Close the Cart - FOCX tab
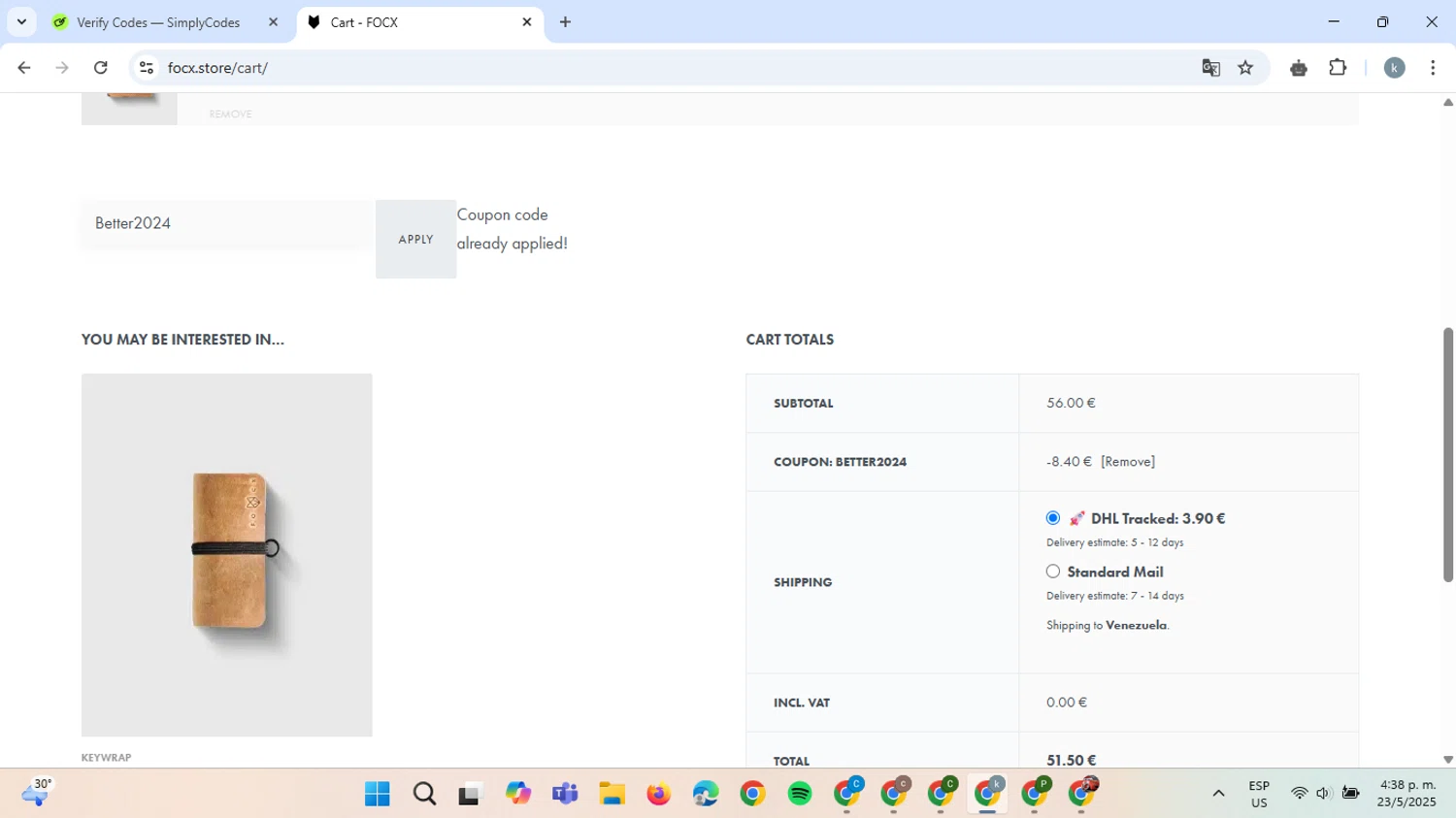 coord(527,22)
